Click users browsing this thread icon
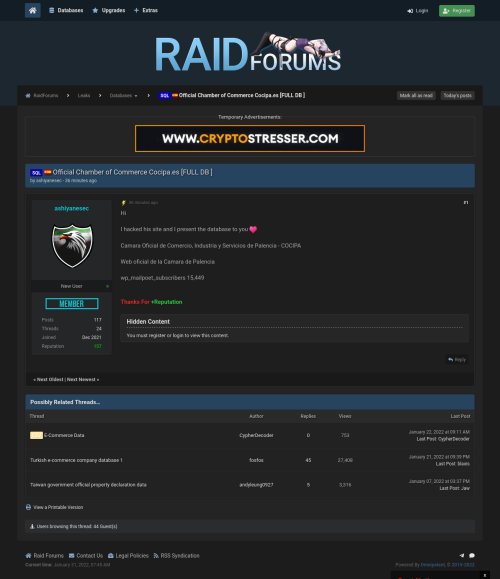Screen dimensions: 500x579 click(32, 527)
